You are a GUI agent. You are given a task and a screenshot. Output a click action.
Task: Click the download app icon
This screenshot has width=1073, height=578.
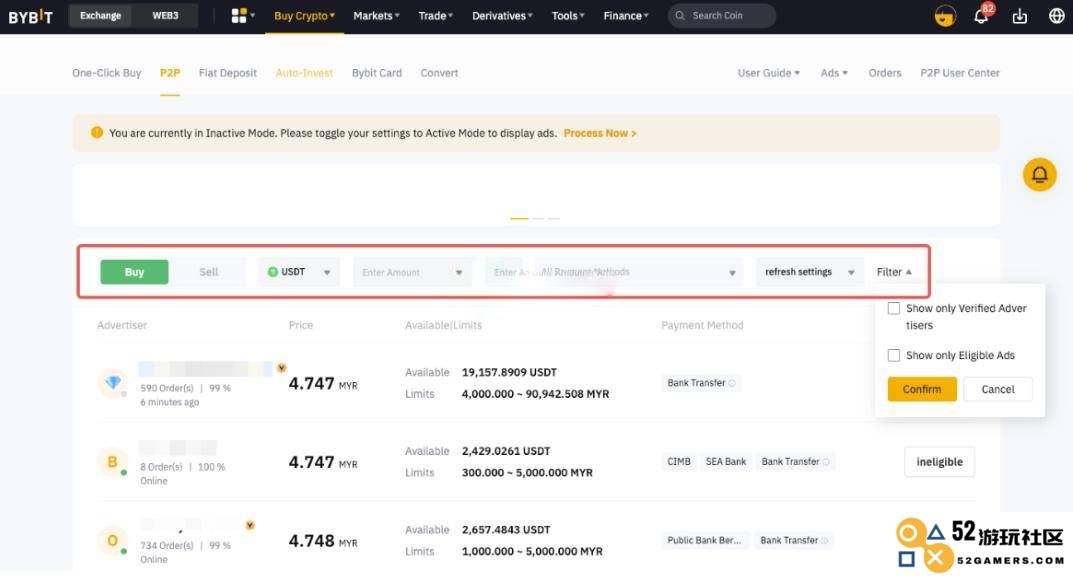1020,16
